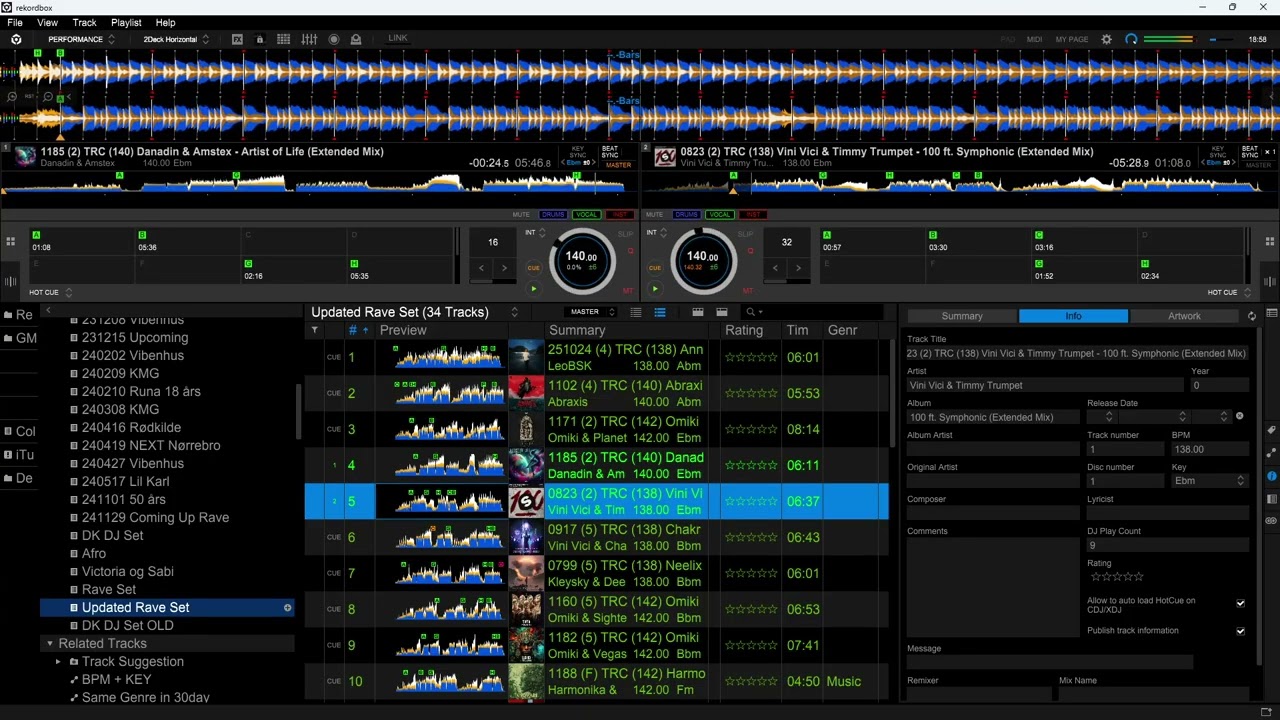1280x720 pixels.
Task: Double deck 2 beat loop length
Action: click(798, 268)
